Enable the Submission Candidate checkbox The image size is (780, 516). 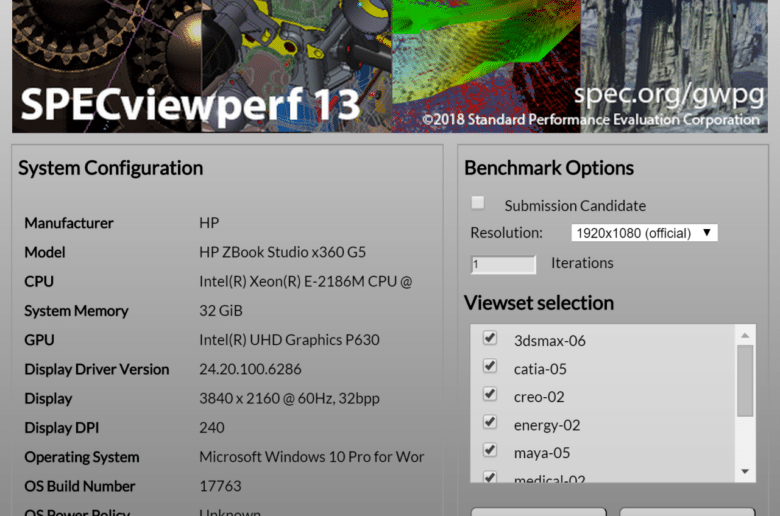[478, 203]
